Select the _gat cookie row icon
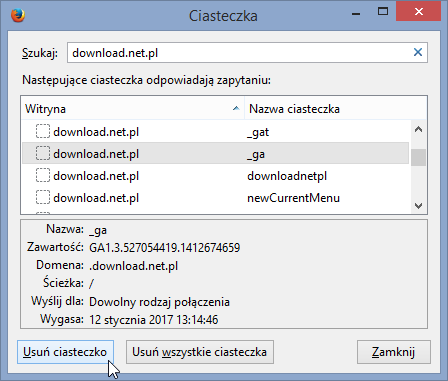The image size is (448, 381). pyautogui.click(x=43, y=132)
